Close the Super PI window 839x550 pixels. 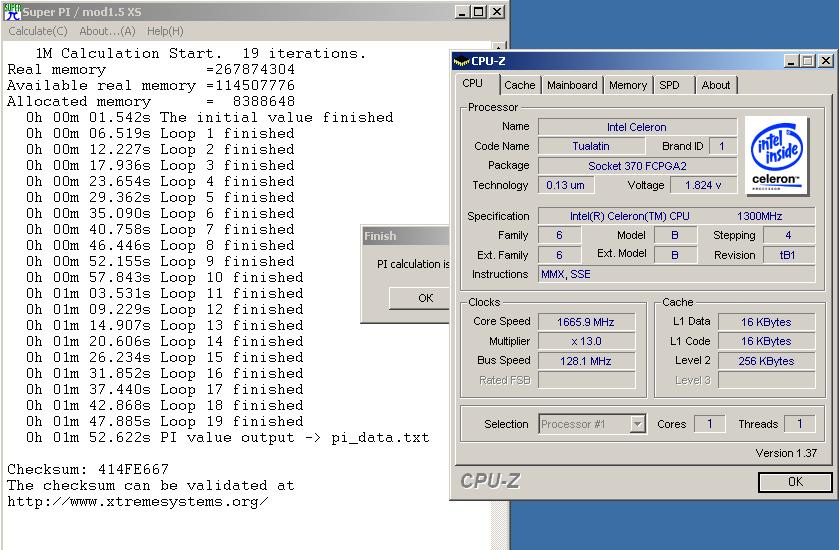coord(497,12)
